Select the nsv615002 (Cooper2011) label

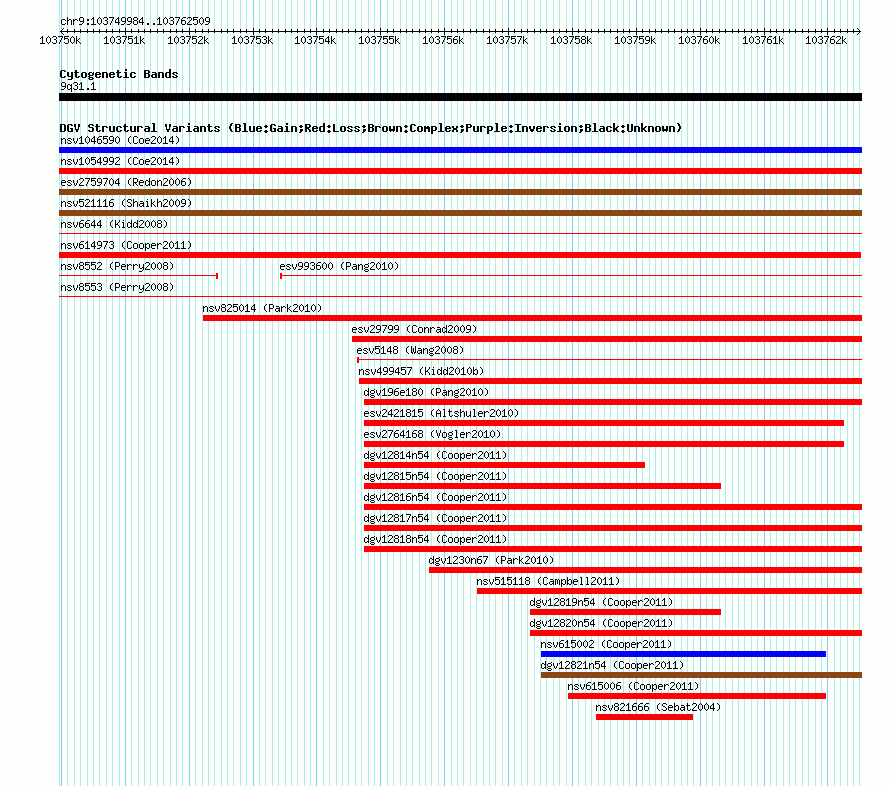pos(606,644)
